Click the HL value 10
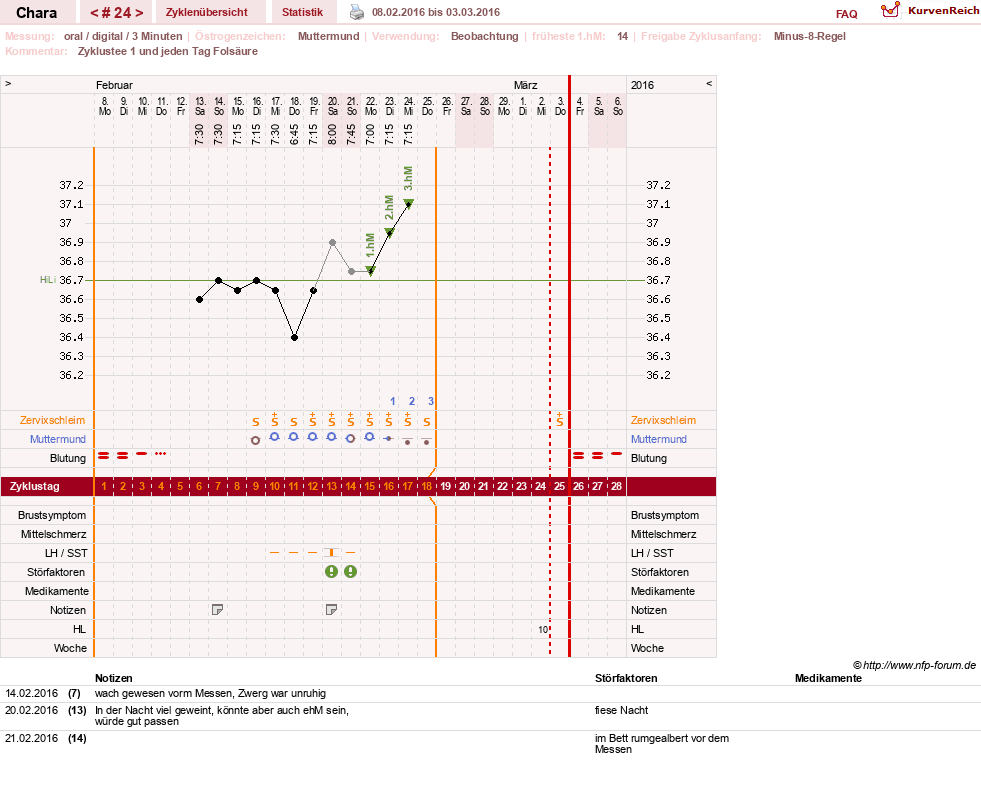This screenshot has width=981, height=785. click(x=543, y=629)
